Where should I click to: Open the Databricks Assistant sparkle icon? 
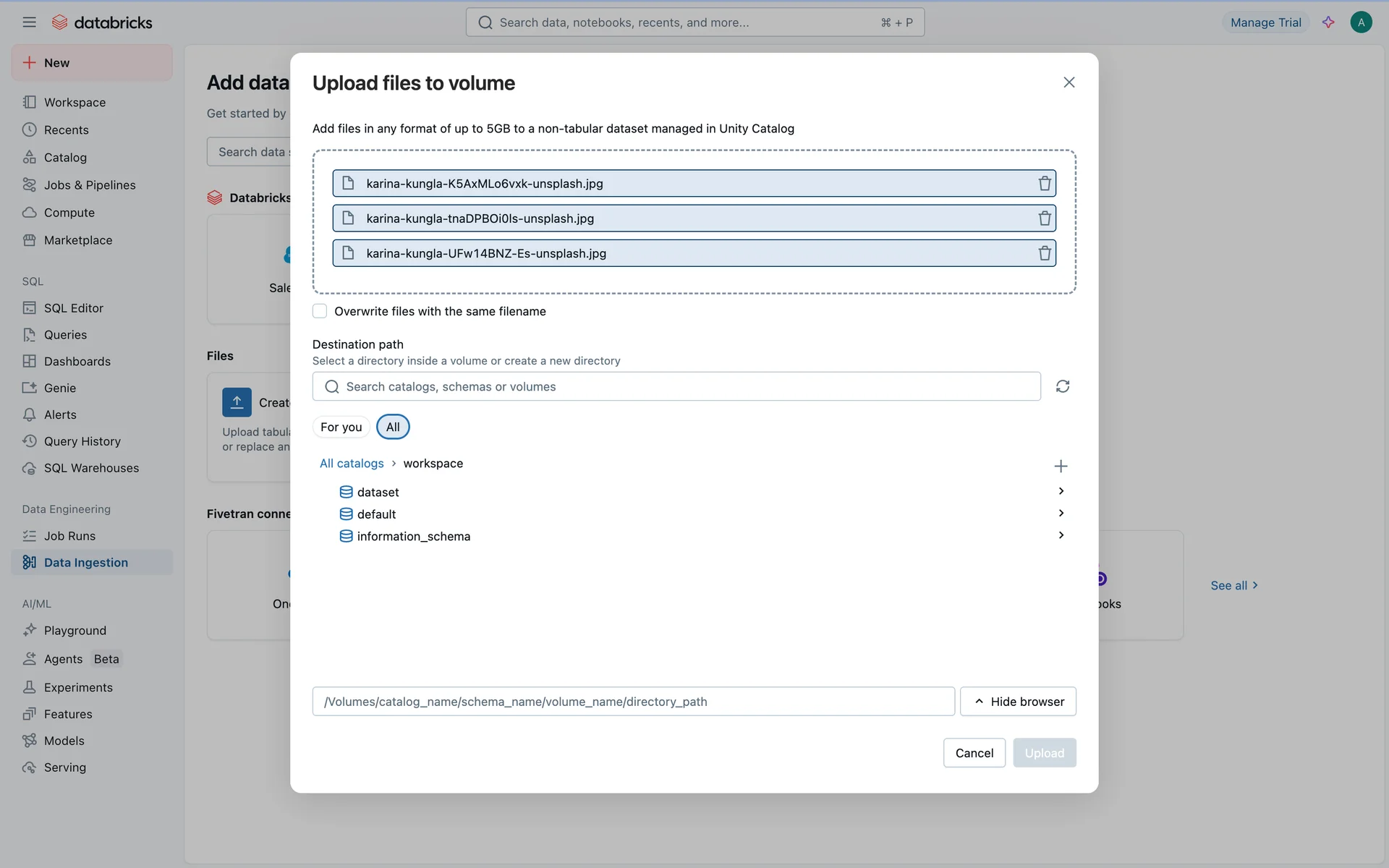click(x=1328, y=22)
